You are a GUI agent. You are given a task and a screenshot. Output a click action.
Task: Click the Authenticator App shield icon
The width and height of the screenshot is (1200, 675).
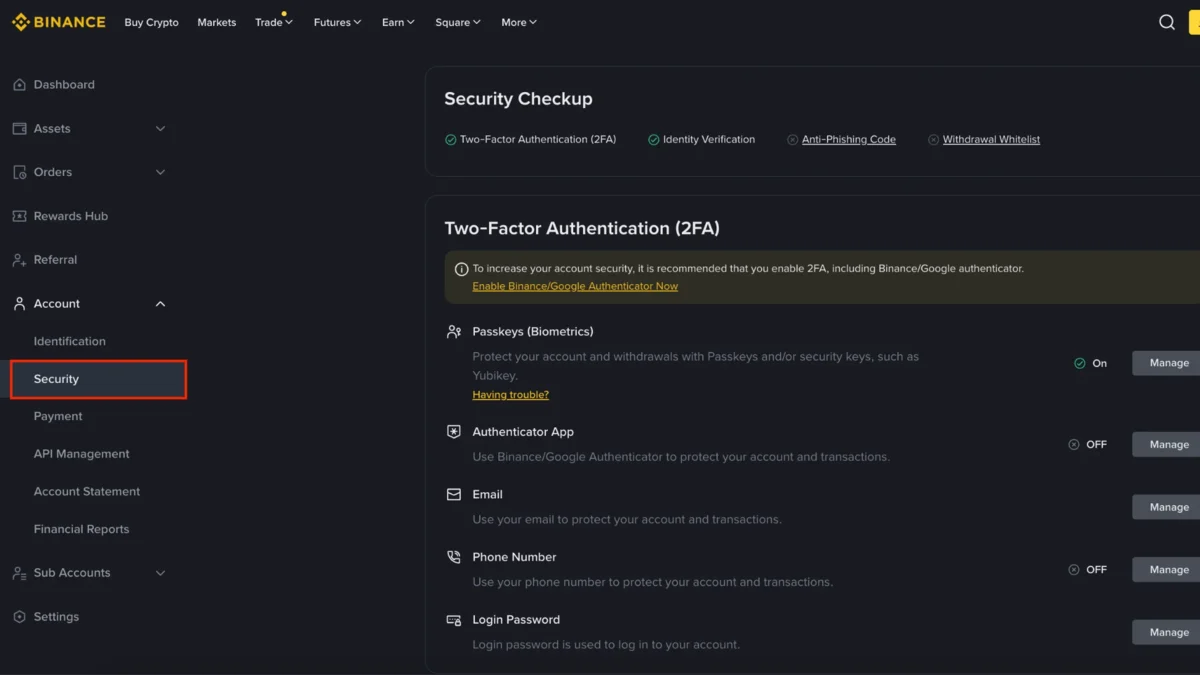point(454,432)
